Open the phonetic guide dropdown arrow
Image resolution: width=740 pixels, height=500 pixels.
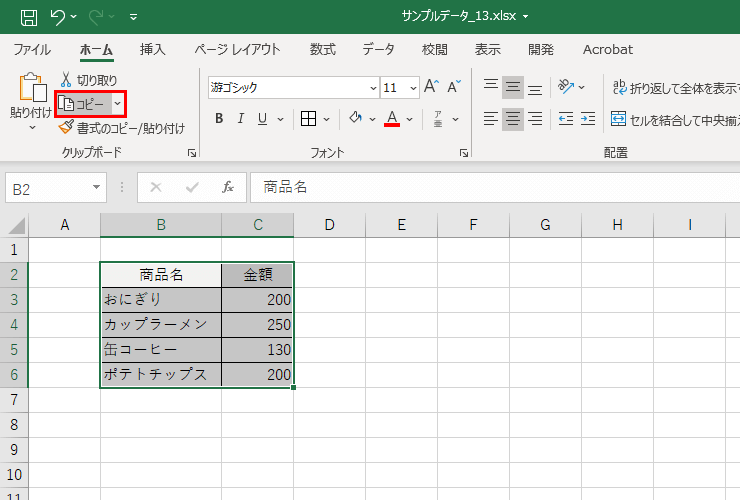coord(455,119)
